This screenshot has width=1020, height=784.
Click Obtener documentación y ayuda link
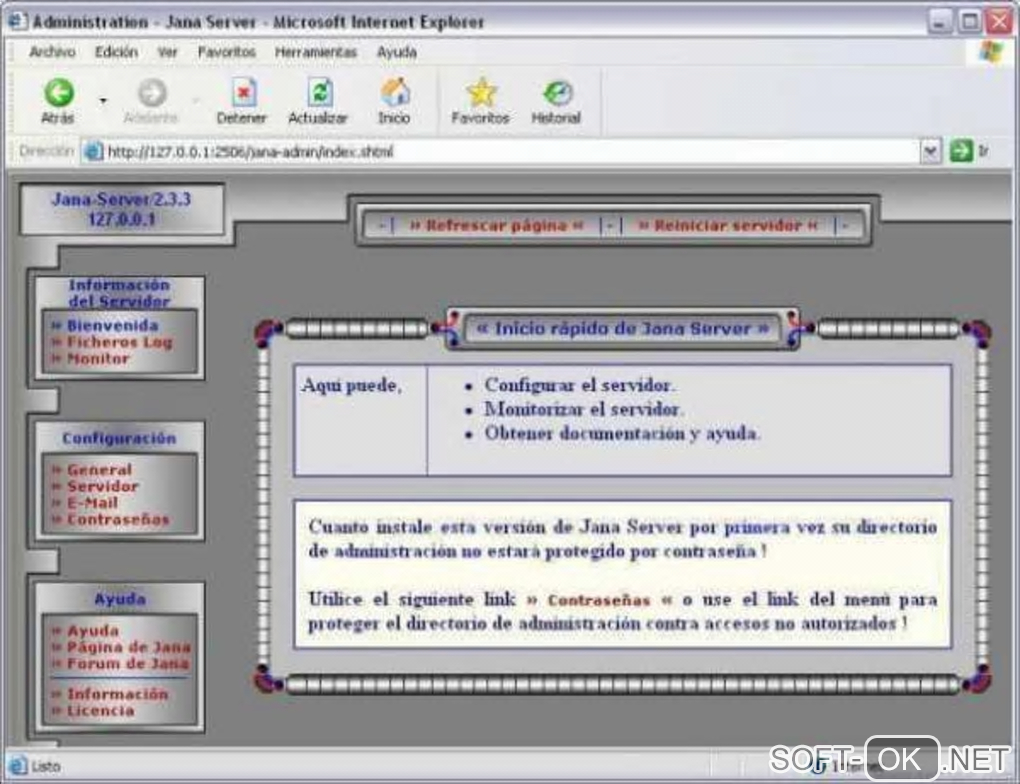click(622, 433)
